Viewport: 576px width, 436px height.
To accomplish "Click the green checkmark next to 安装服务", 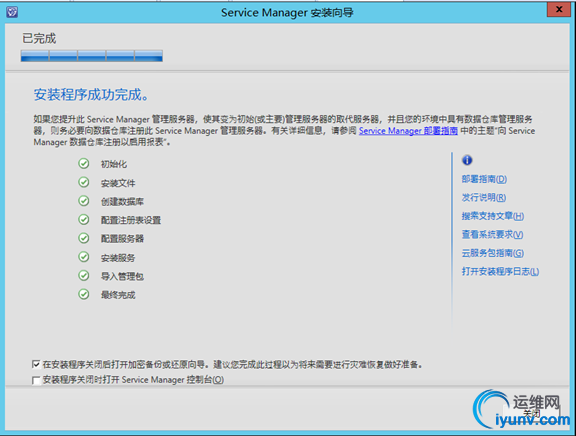I will coord(84,257).
